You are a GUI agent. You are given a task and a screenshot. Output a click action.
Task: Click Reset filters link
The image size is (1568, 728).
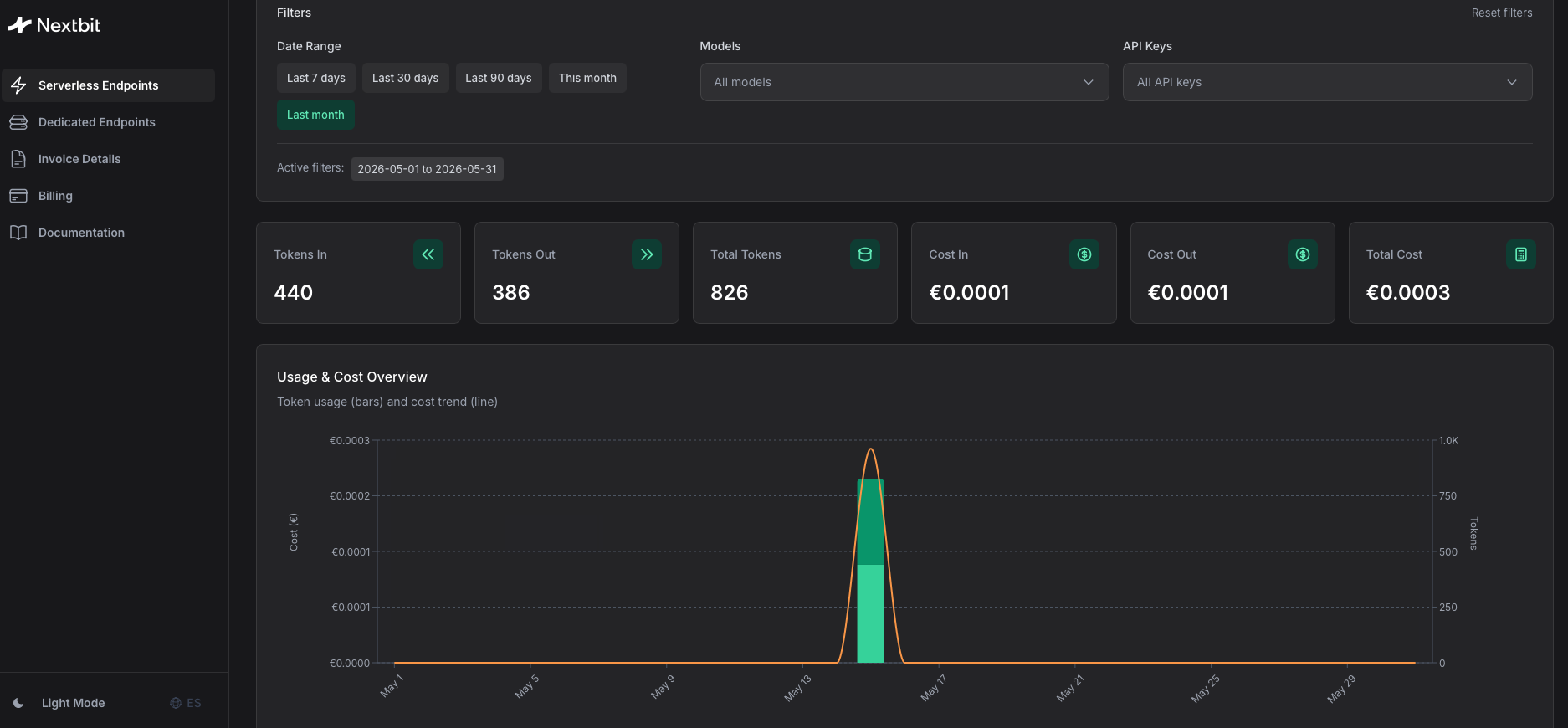point(1502,13)
